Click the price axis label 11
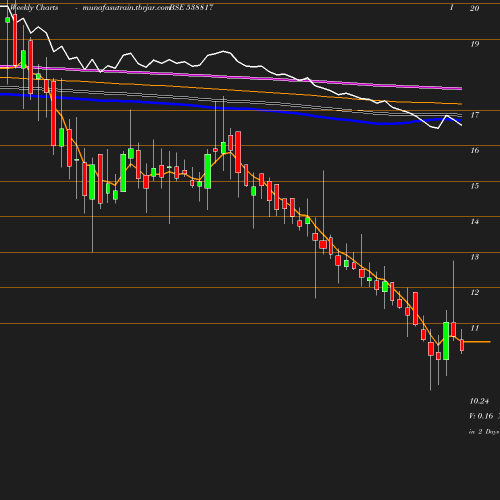500x500 pixels. pos(474,328)
